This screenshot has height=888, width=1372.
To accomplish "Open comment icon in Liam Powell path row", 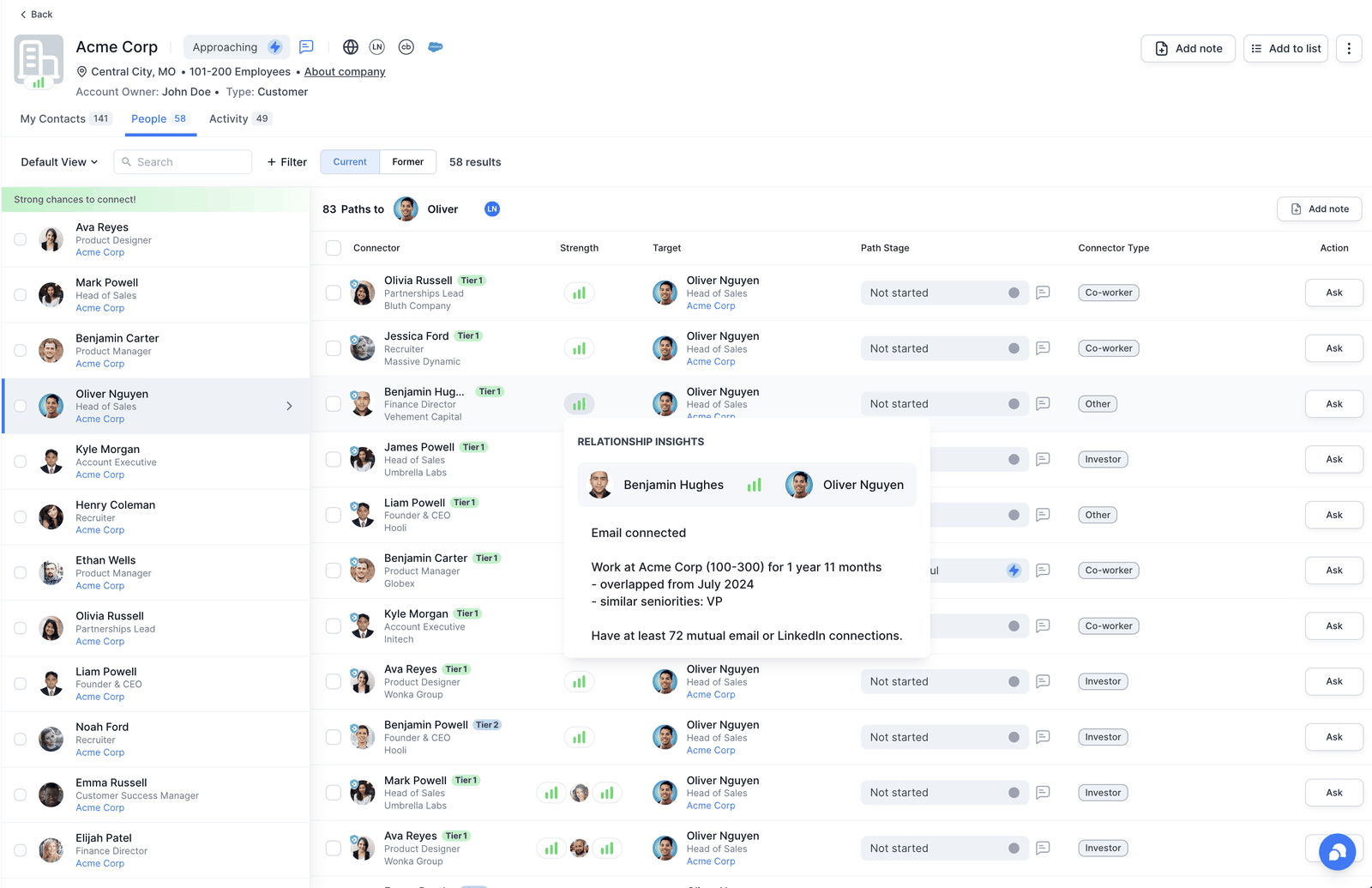I will coord(1043,515).
